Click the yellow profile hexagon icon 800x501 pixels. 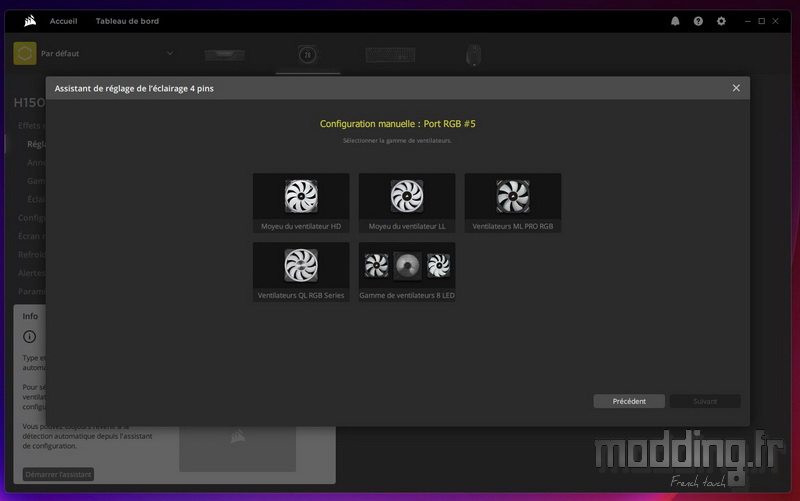tap(25, 53)
